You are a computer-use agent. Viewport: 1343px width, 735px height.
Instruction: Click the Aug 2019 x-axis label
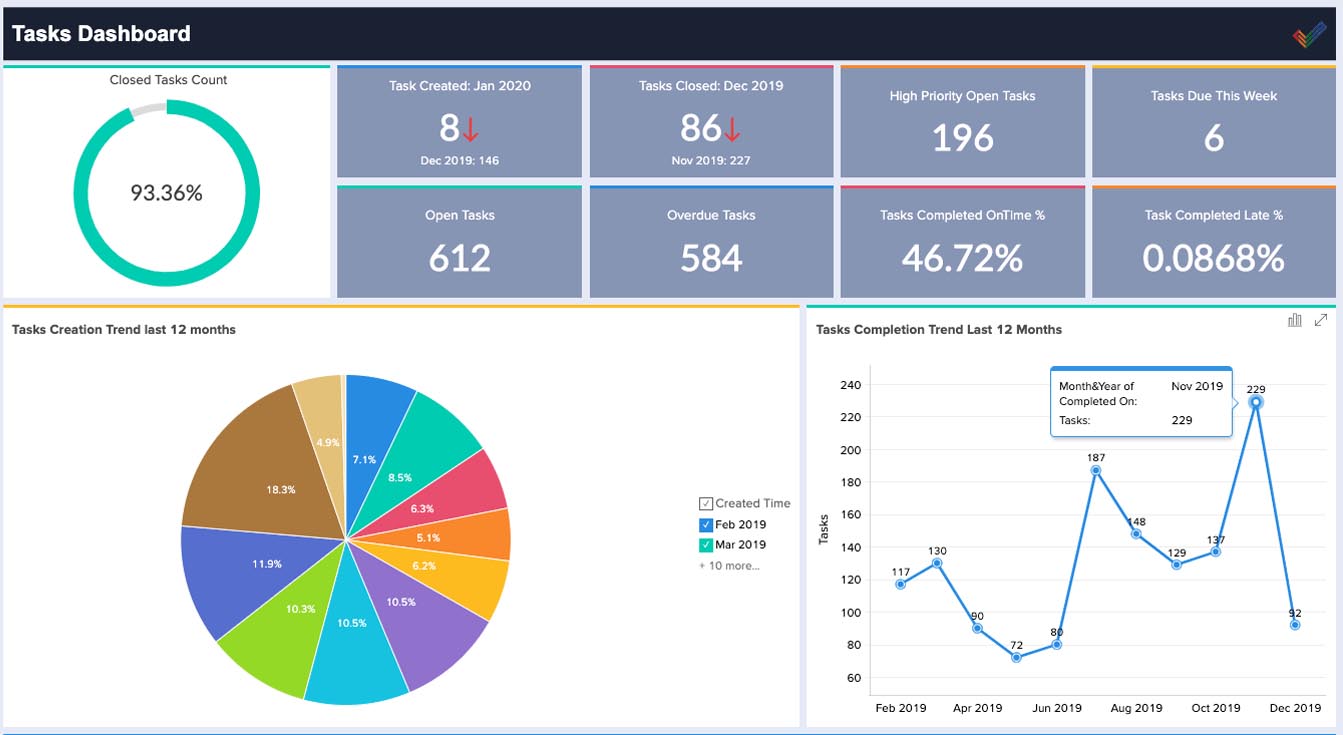[1136, 708]
